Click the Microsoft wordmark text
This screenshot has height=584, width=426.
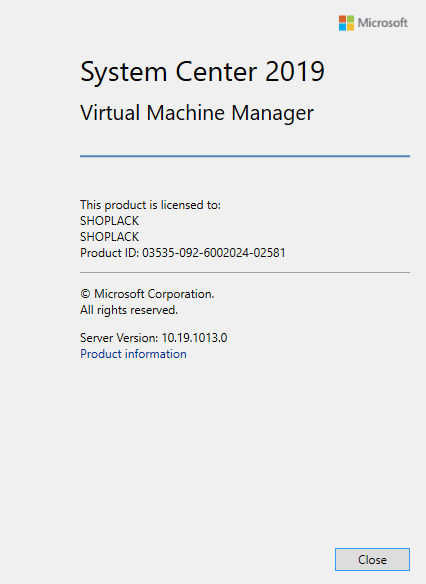click(382, 23)
